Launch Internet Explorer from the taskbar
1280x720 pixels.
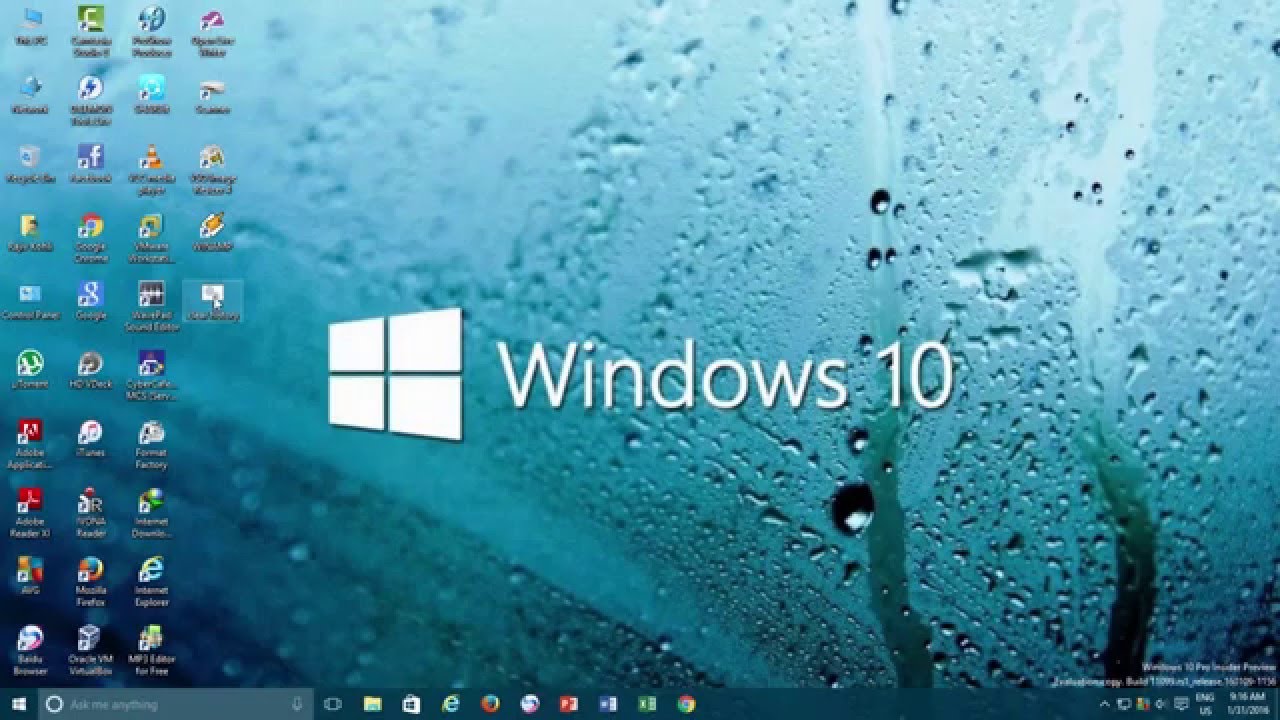click(x=451, y=704)
